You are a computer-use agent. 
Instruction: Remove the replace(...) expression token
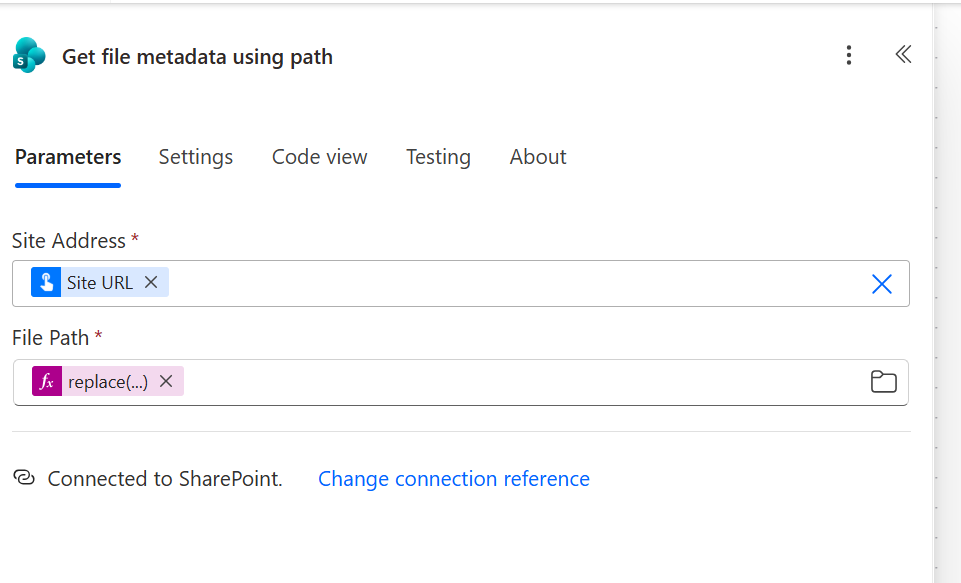coord(165,381)
